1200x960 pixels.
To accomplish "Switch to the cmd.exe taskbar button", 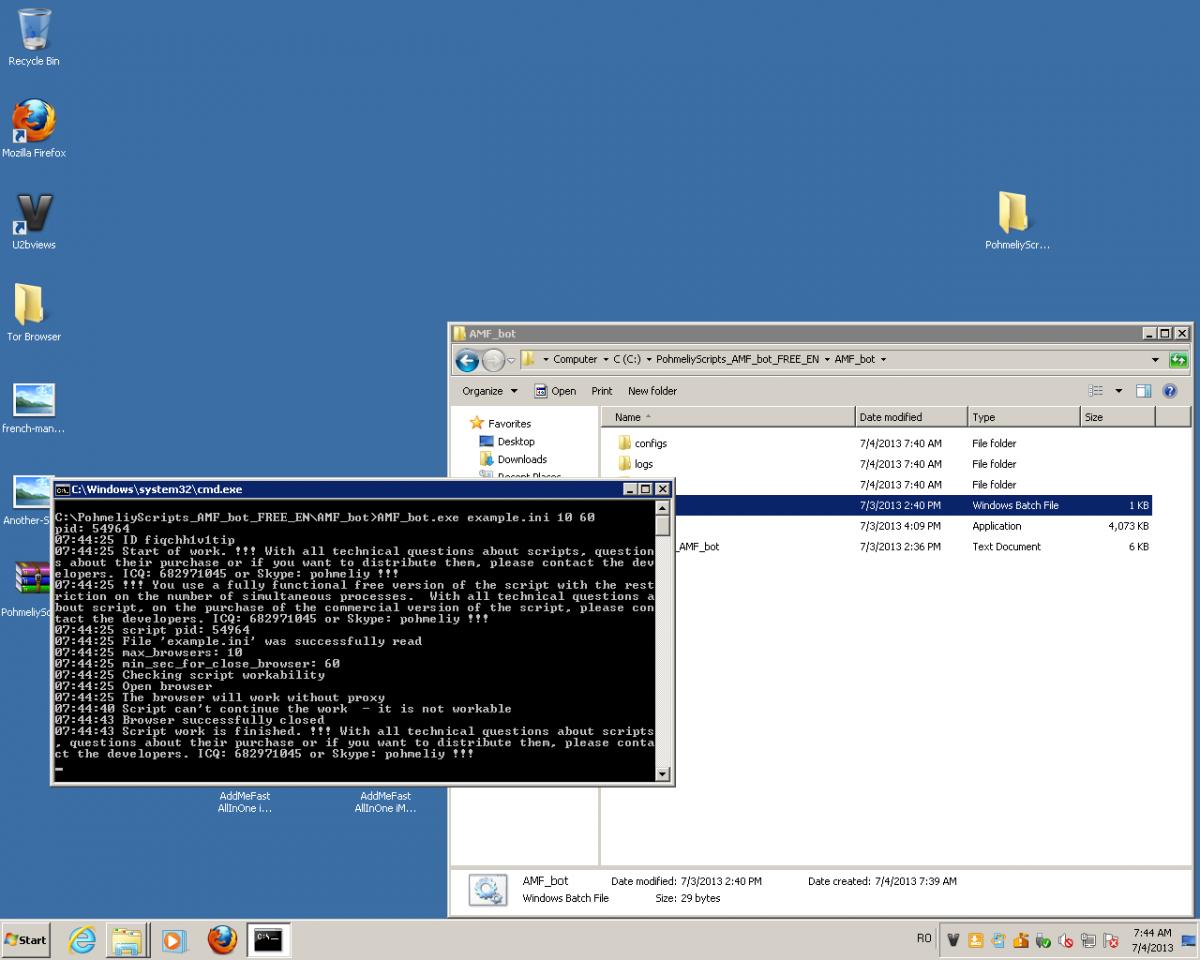I will coord(268,940).
